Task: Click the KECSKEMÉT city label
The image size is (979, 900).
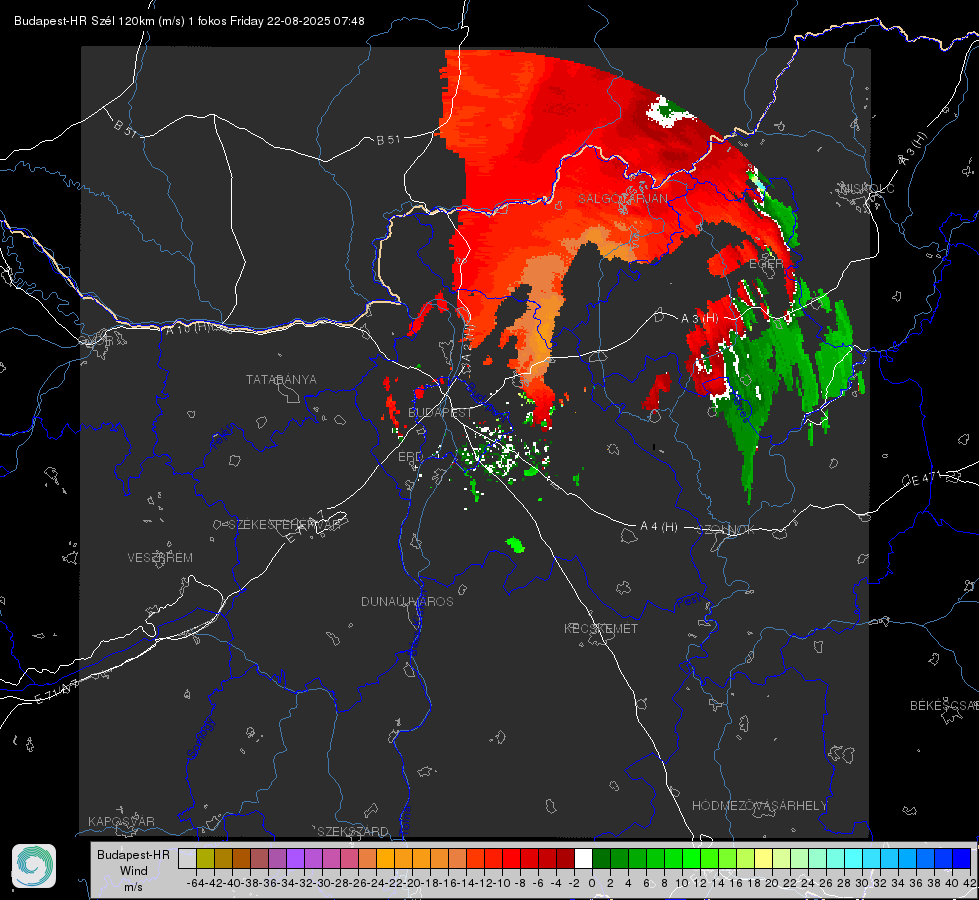Action: tap(601, 628)
